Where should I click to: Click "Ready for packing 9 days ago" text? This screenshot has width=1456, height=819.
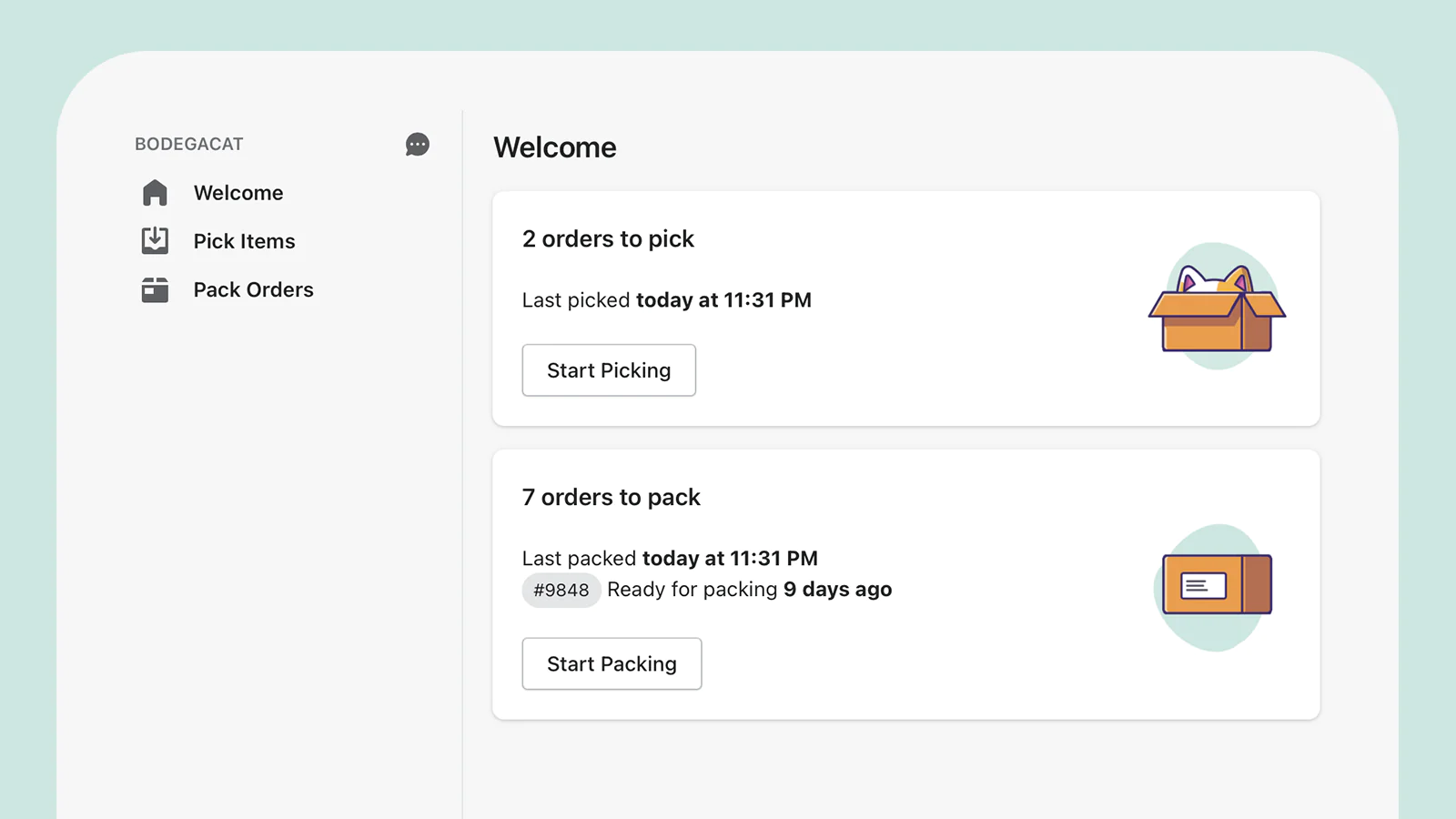pos(749,590)
